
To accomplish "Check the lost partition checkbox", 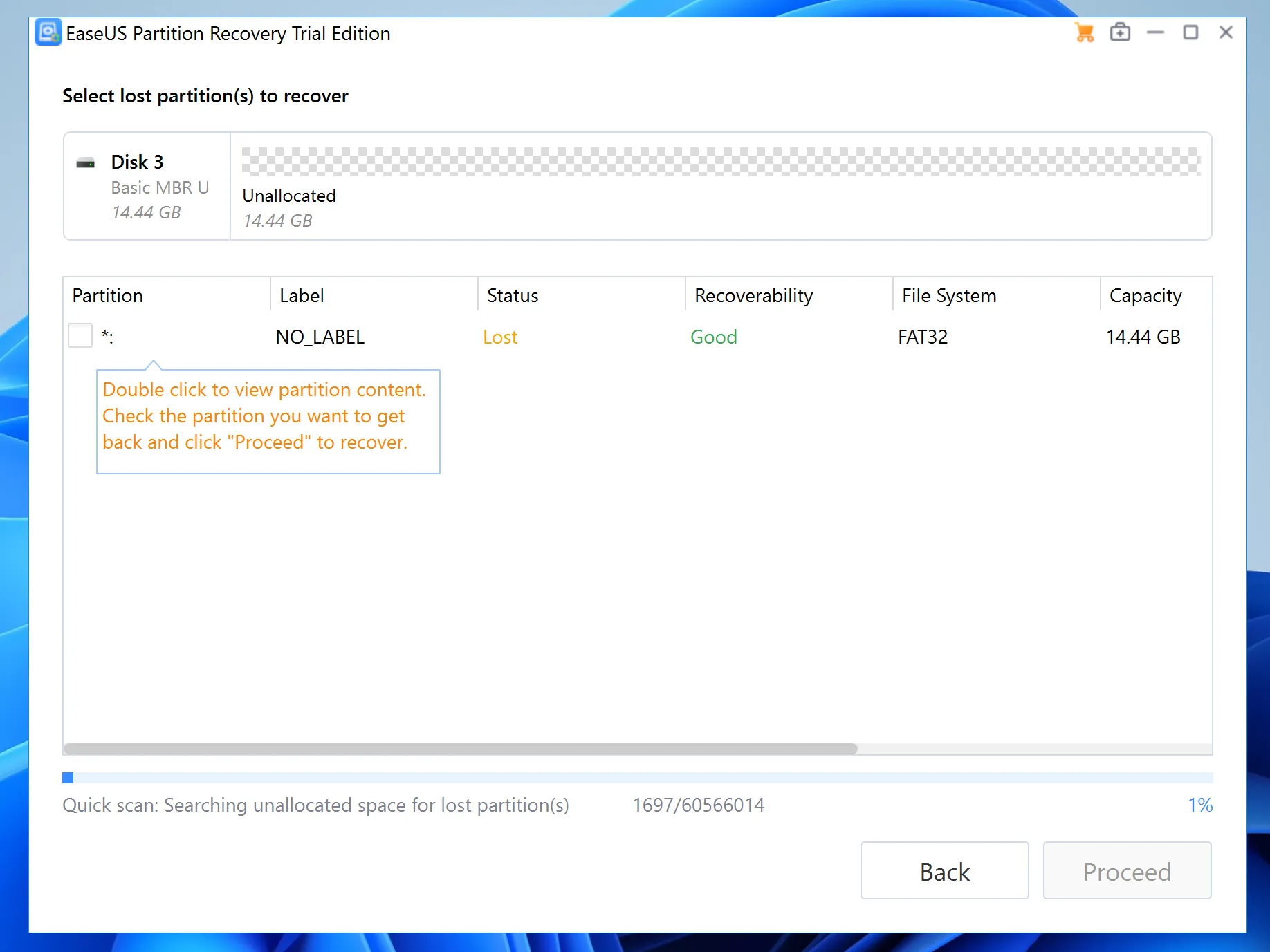I will point(80,336).
